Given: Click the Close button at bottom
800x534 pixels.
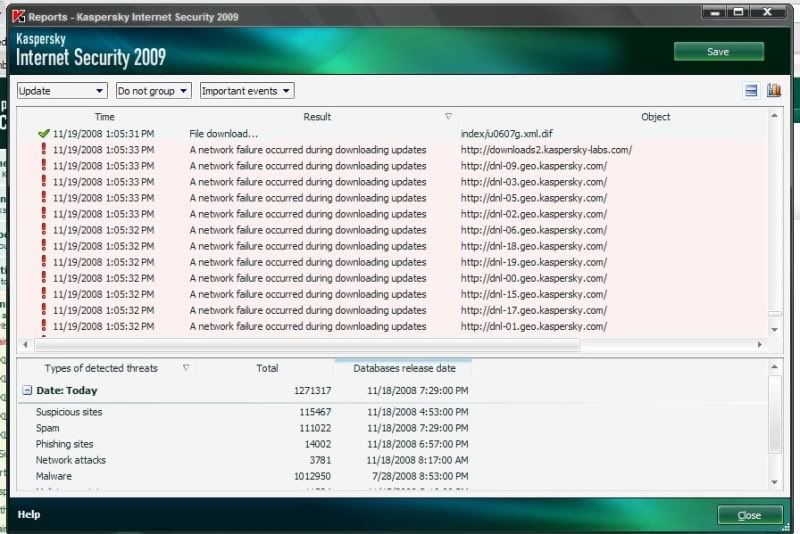Looking at the screenshot, I should tap(749, 515).
